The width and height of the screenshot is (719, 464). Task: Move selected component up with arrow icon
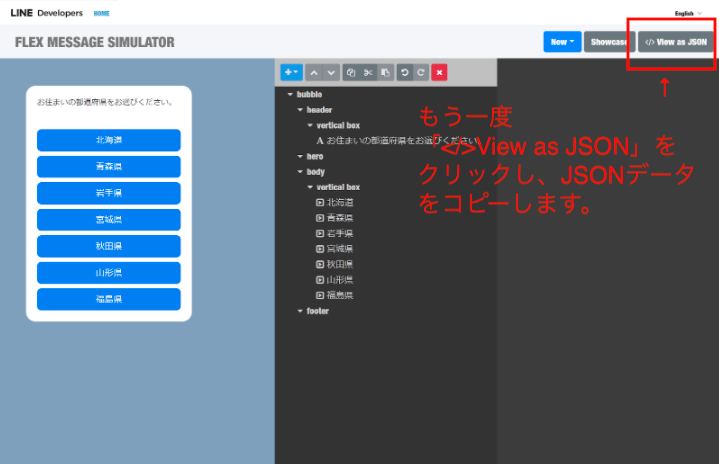point(314,72)
